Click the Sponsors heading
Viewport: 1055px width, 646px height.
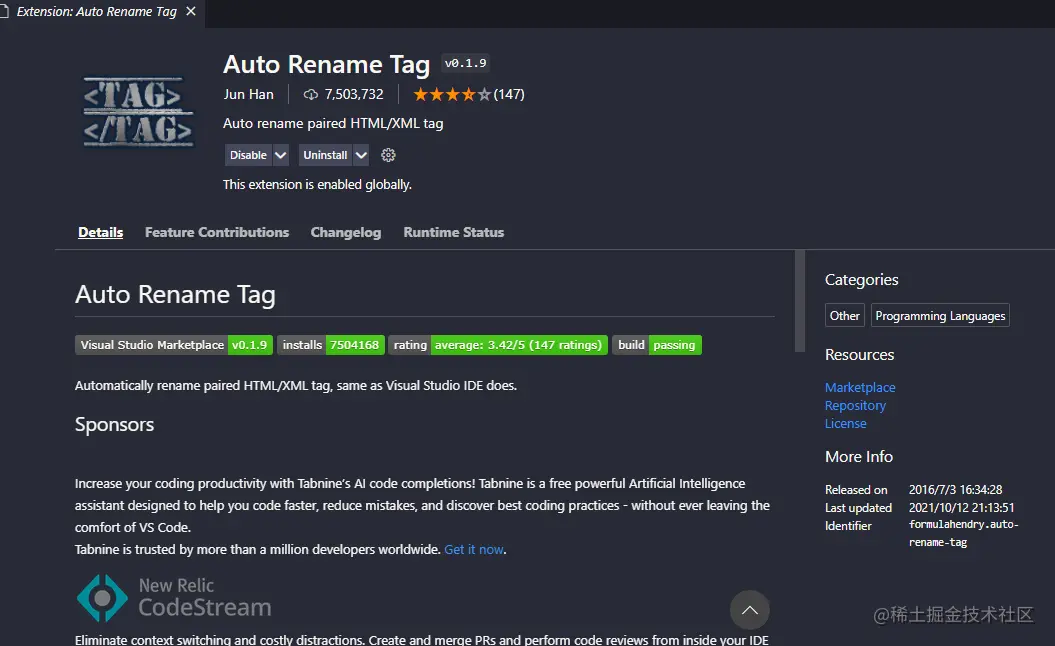(x=114, y=425)
